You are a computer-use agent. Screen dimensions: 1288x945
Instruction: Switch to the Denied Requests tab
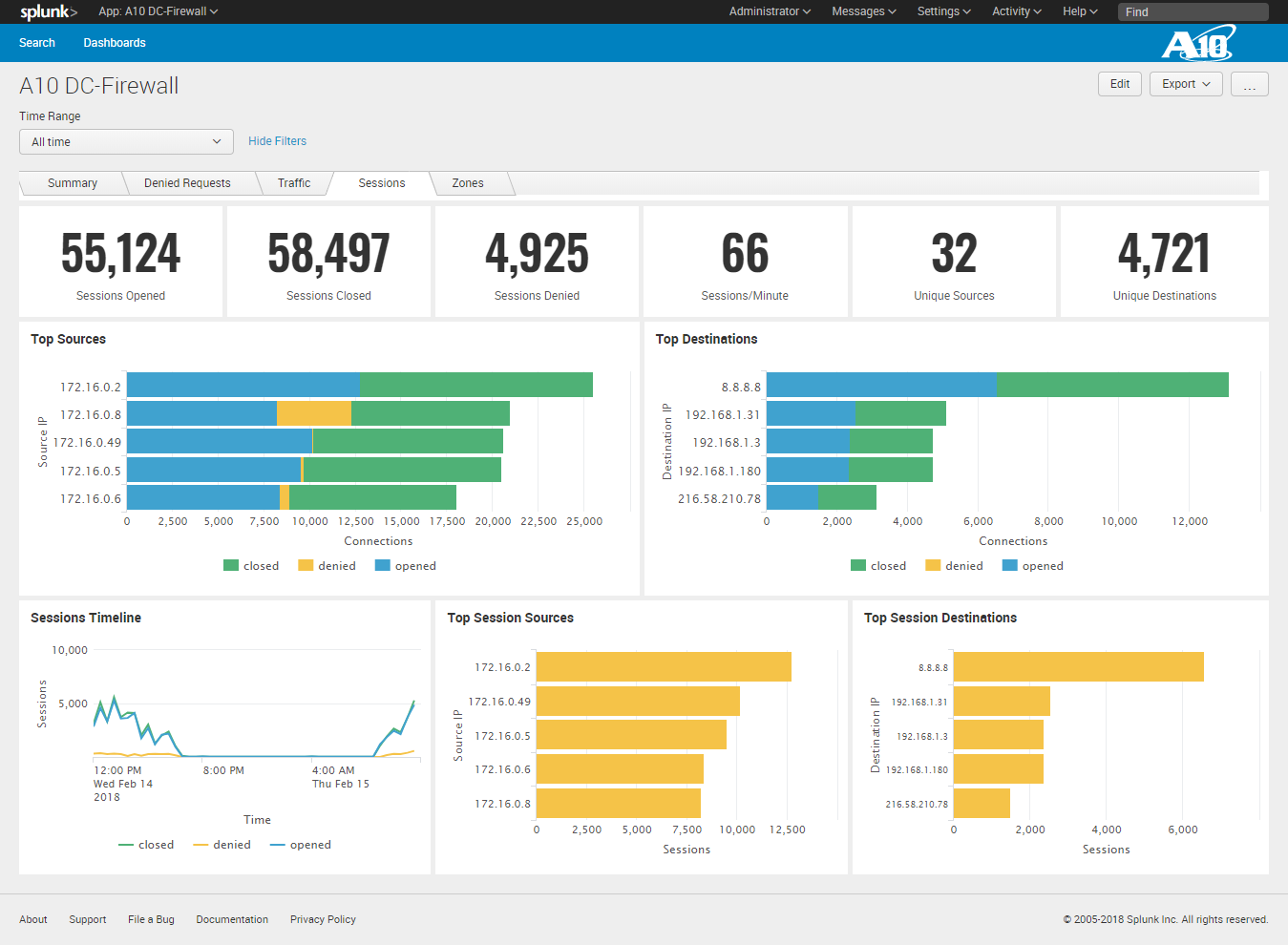187,183
